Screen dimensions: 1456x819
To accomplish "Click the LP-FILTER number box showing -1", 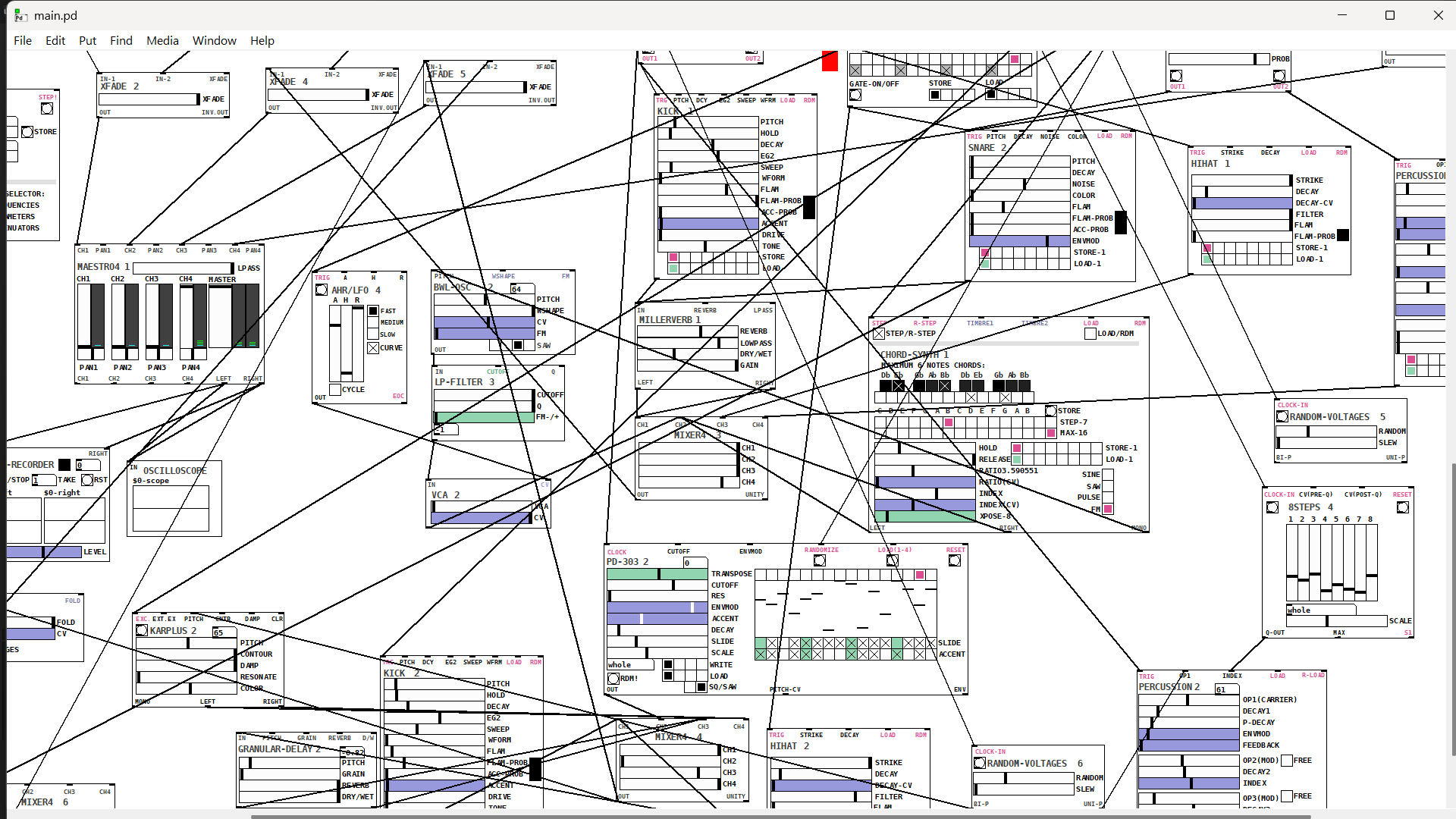I will click(x=447, y=430).
